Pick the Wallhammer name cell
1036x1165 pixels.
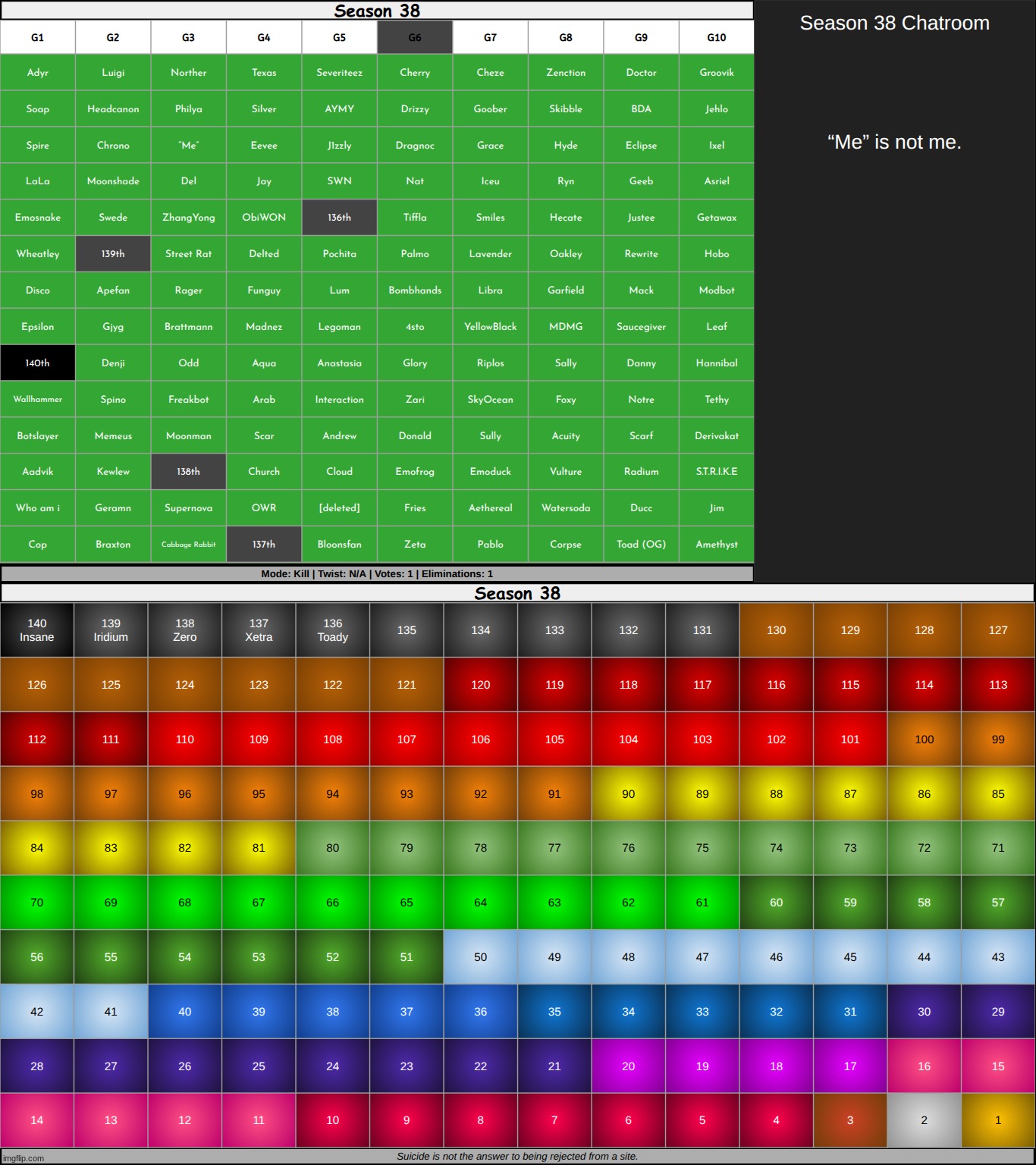pyautogui.click(x=37, y=399)
